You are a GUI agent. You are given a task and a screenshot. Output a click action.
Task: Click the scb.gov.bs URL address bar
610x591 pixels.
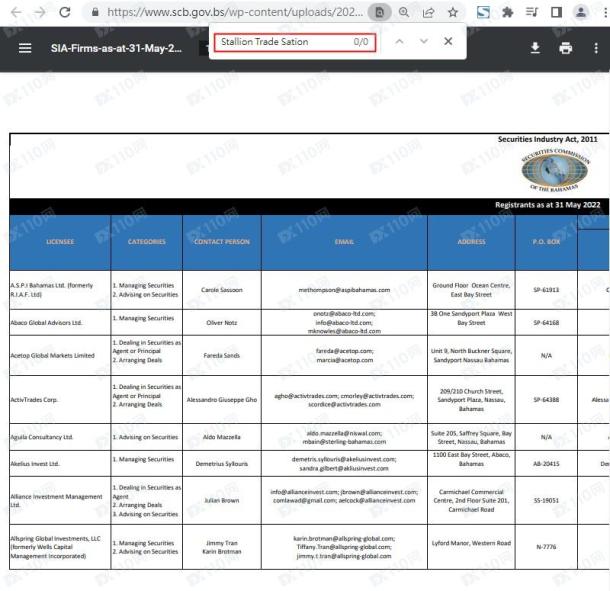point(235,12)
